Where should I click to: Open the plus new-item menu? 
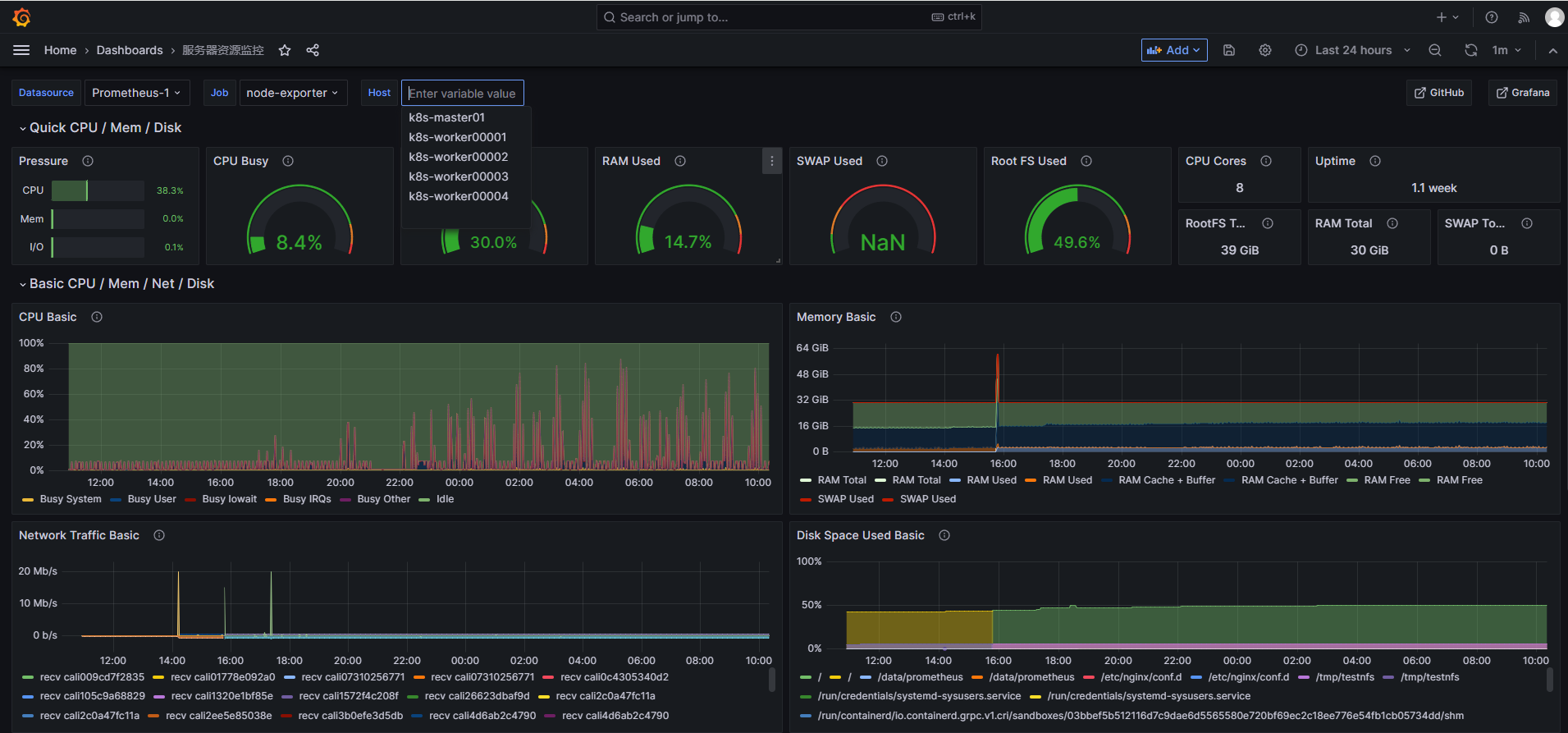[x=1447, y=17]
